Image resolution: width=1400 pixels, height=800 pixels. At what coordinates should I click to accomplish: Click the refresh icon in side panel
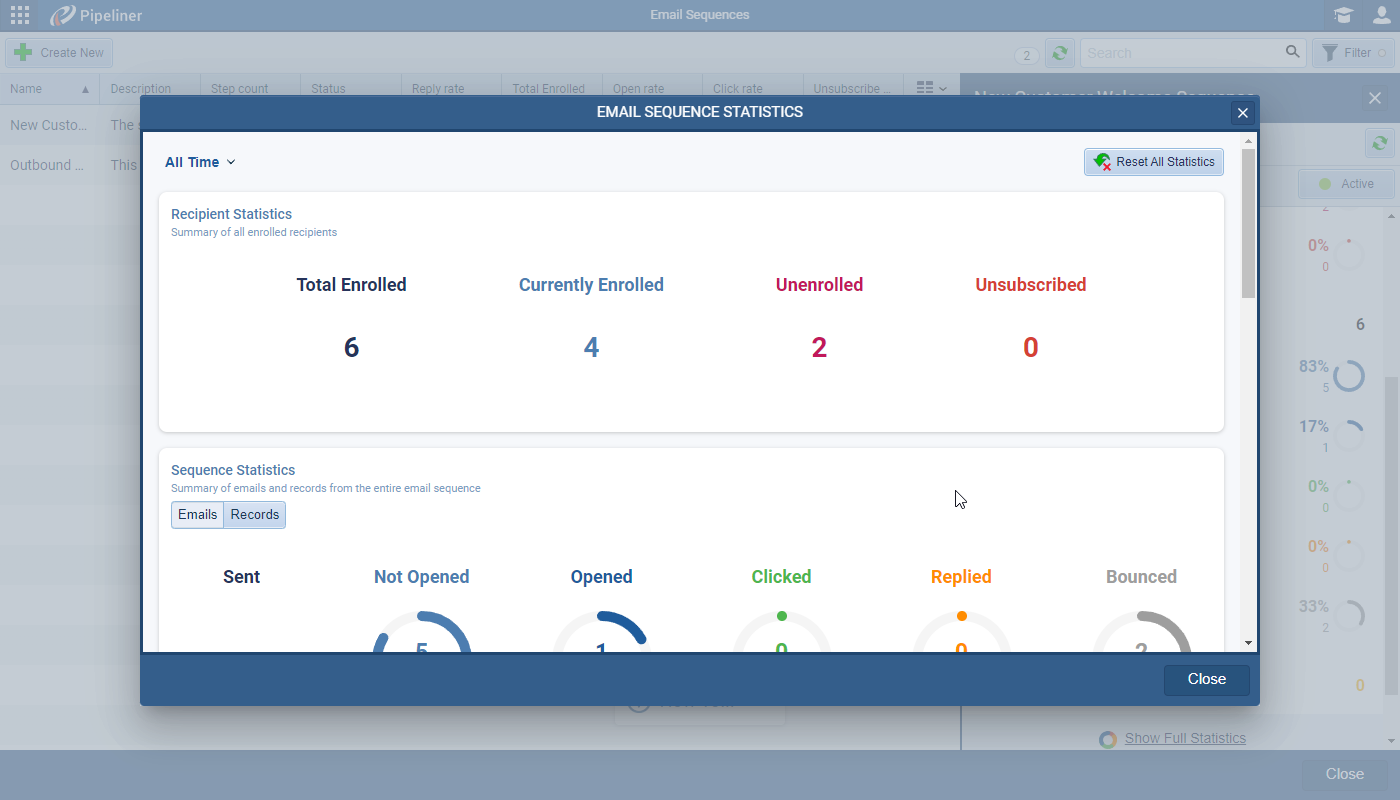pos(1380,143)
